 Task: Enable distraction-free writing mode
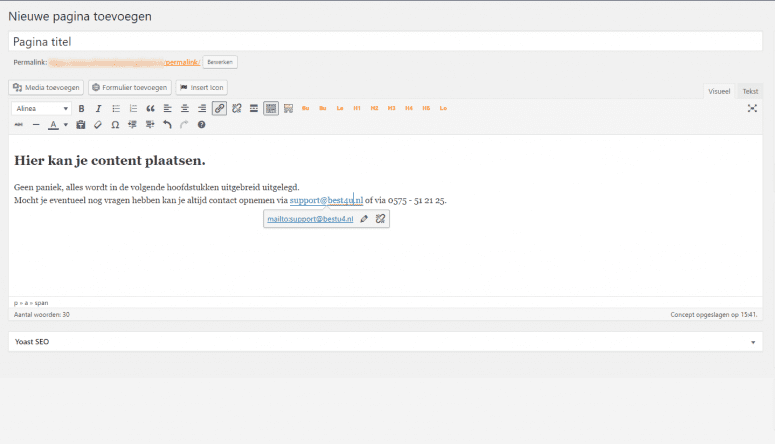pos(752,108)
